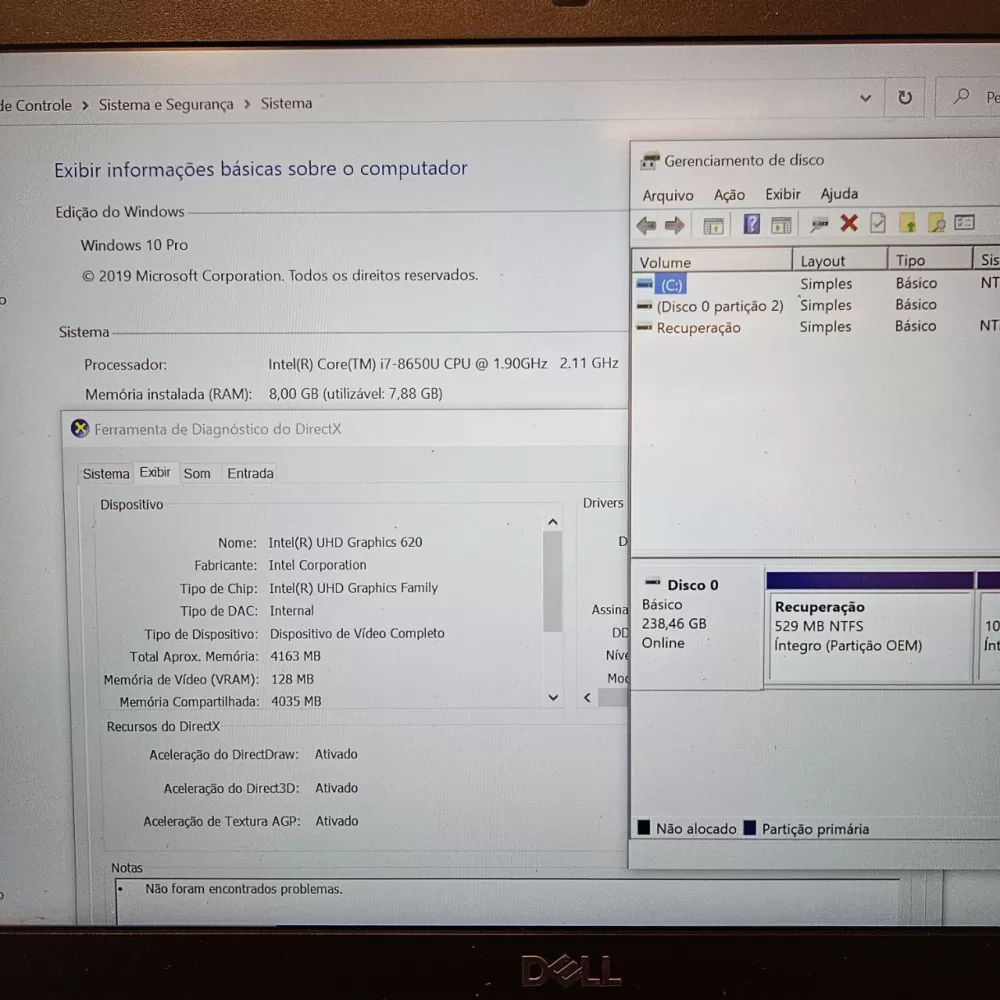The height and width of the screenshot is (1000, 1000).
Task: Toggle the console tree icon in Disk Management
Action: coord(710,224)
